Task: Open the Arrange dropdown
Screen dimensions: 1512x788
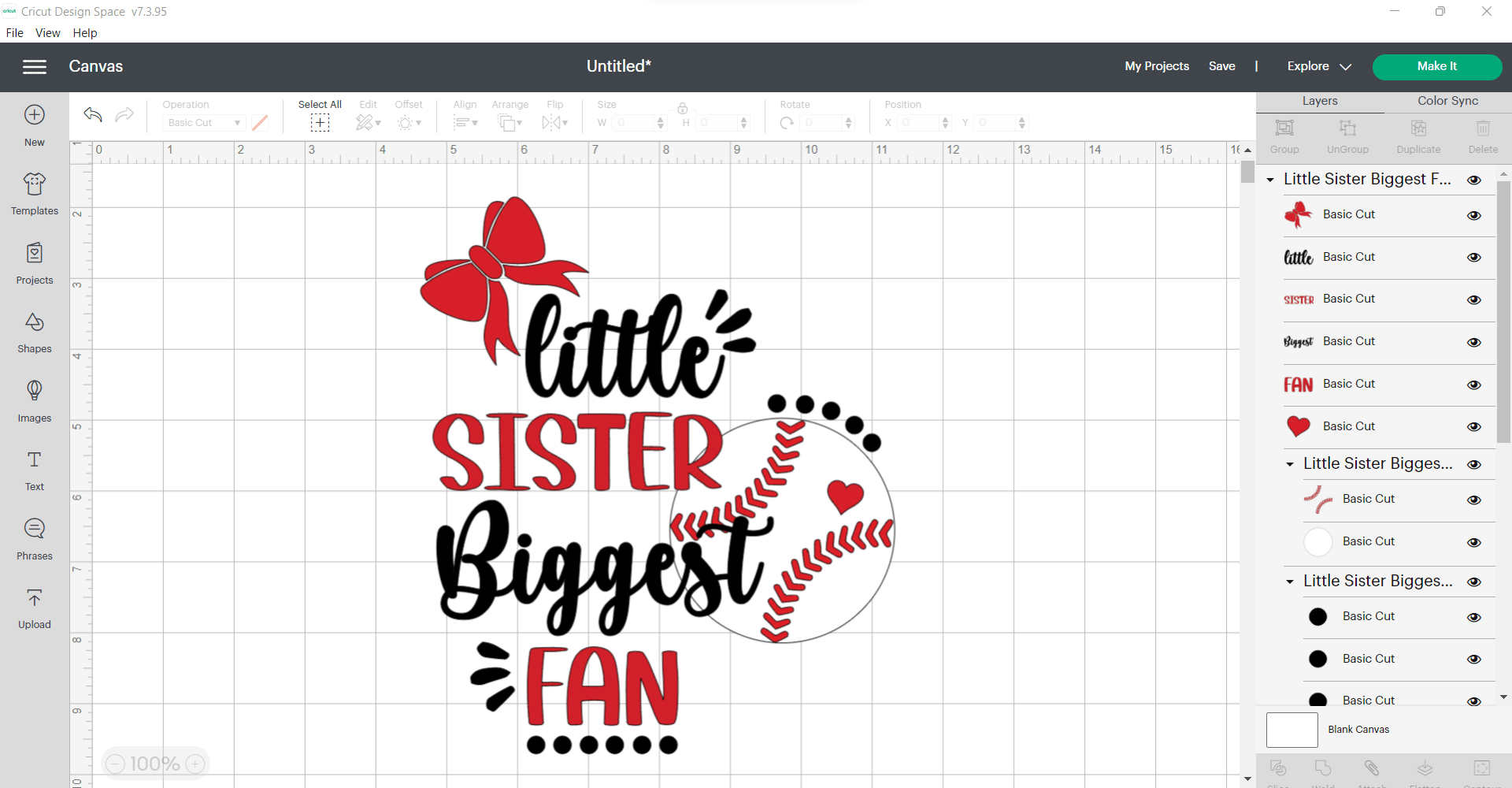Action: 510,123
